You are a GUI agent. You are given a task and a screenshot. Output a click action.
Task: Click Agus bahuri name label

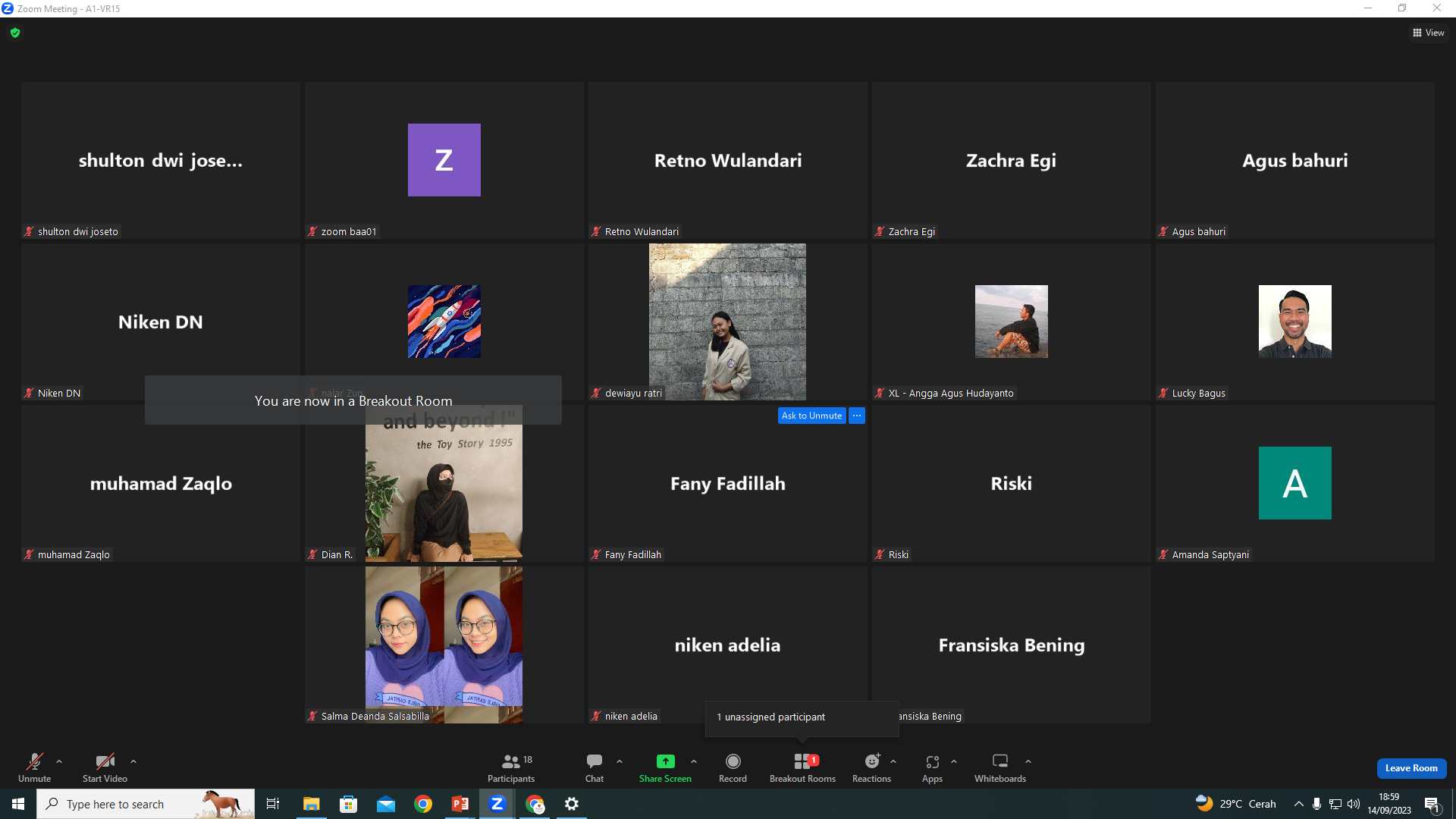[x=1198, y=232]
